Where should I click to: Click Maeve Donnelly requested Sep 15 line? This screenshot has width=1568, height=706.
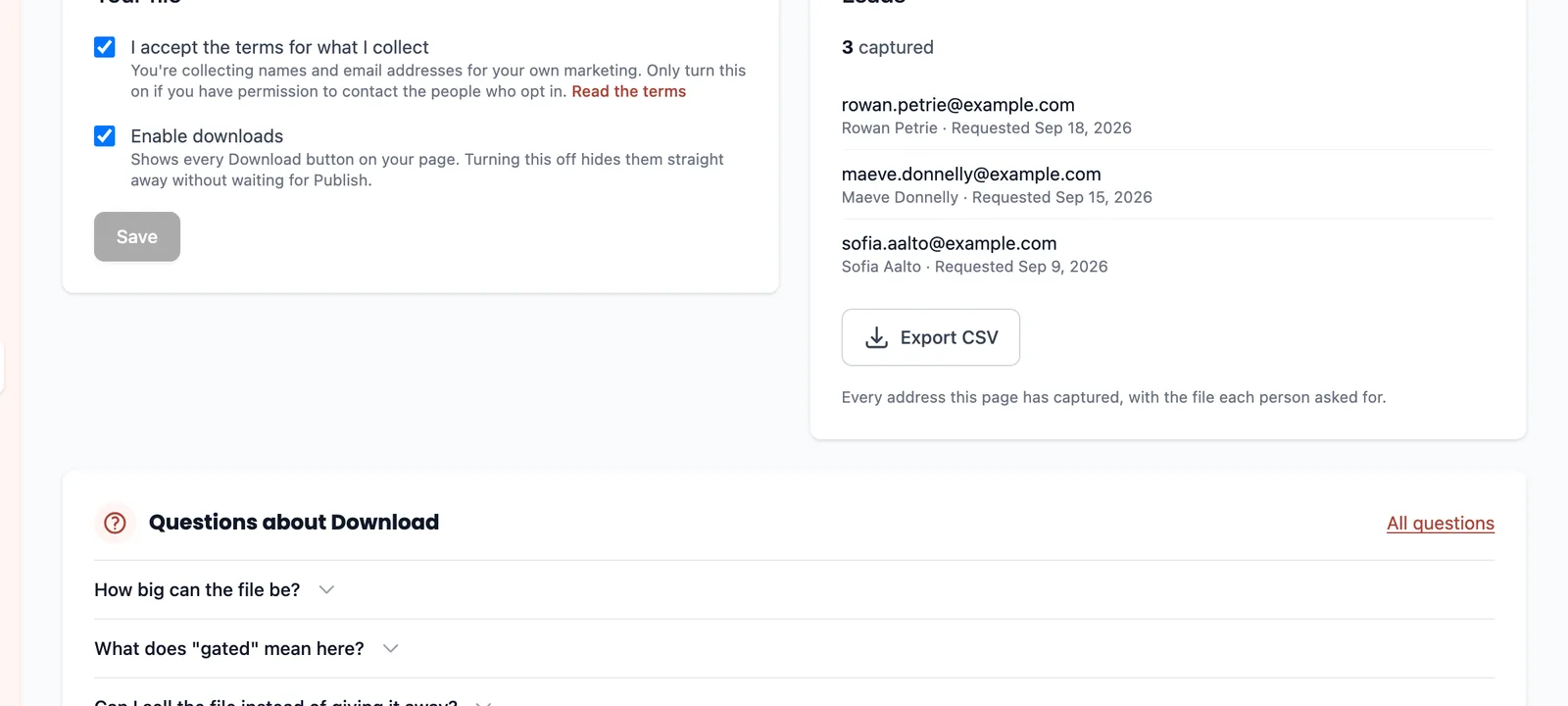(997, 197)
